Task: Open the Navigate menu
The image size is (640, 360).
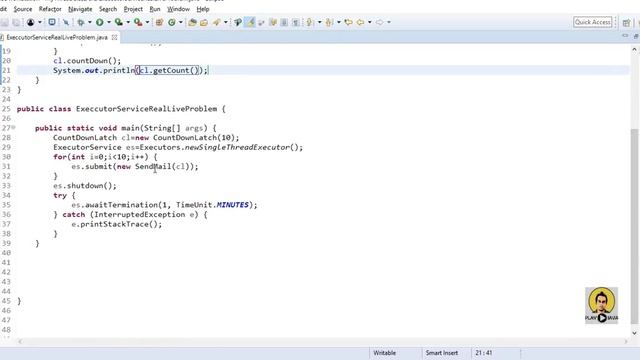Action: pos(80,9)
